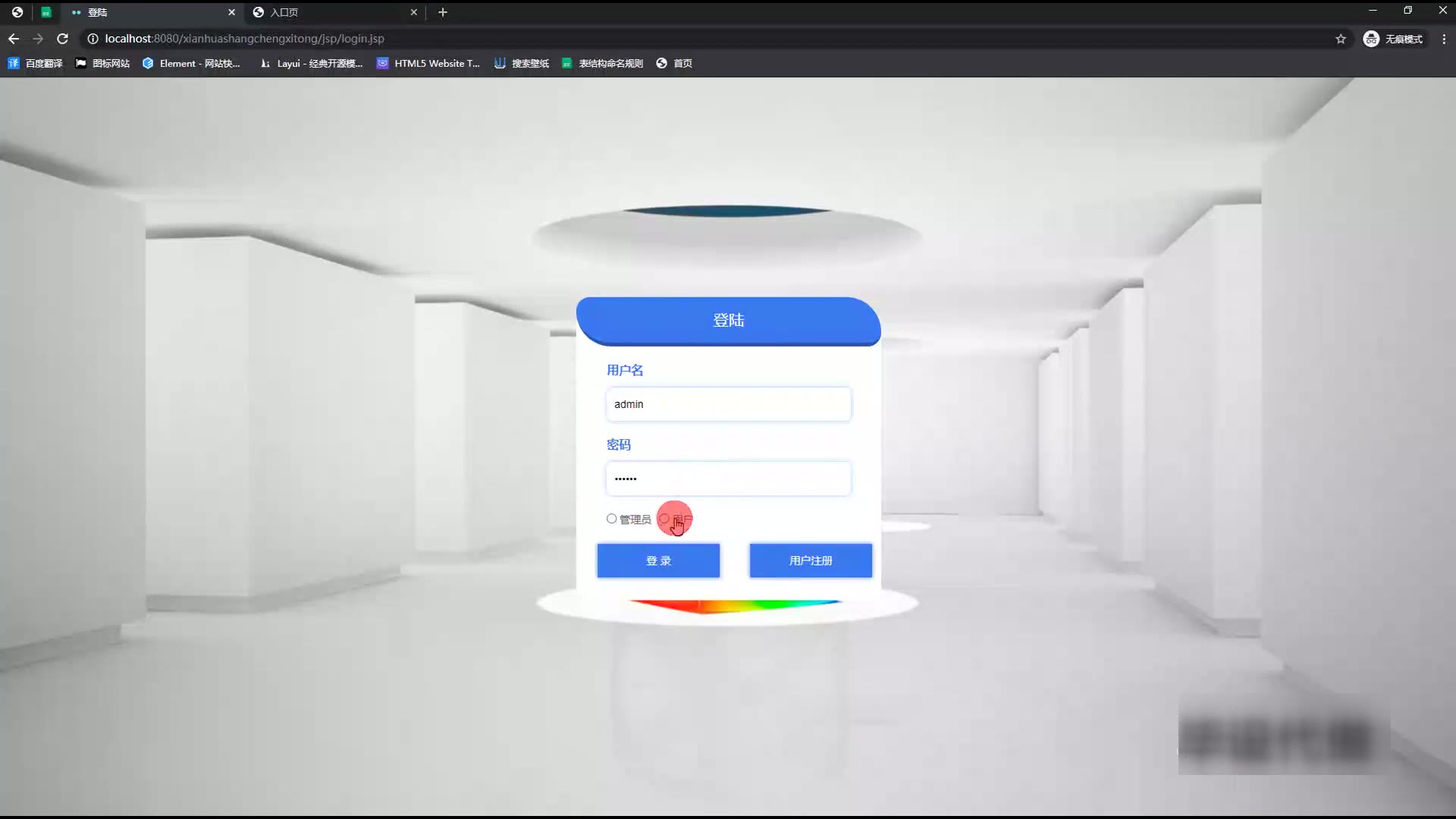Reload the login page
This screenshot has width=1456, height=819.
(63, 39)
